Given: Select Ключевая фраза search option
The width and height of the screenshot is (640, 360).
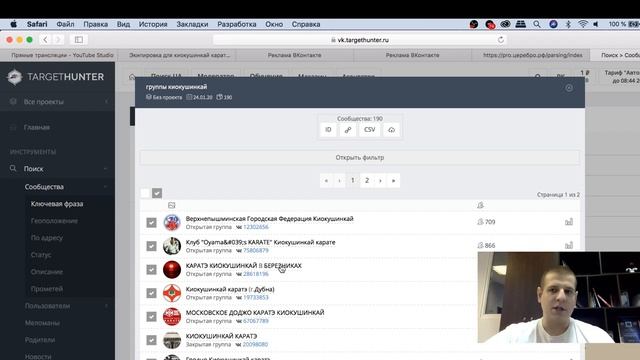Looking at the screenshot, I should (57, 204).
